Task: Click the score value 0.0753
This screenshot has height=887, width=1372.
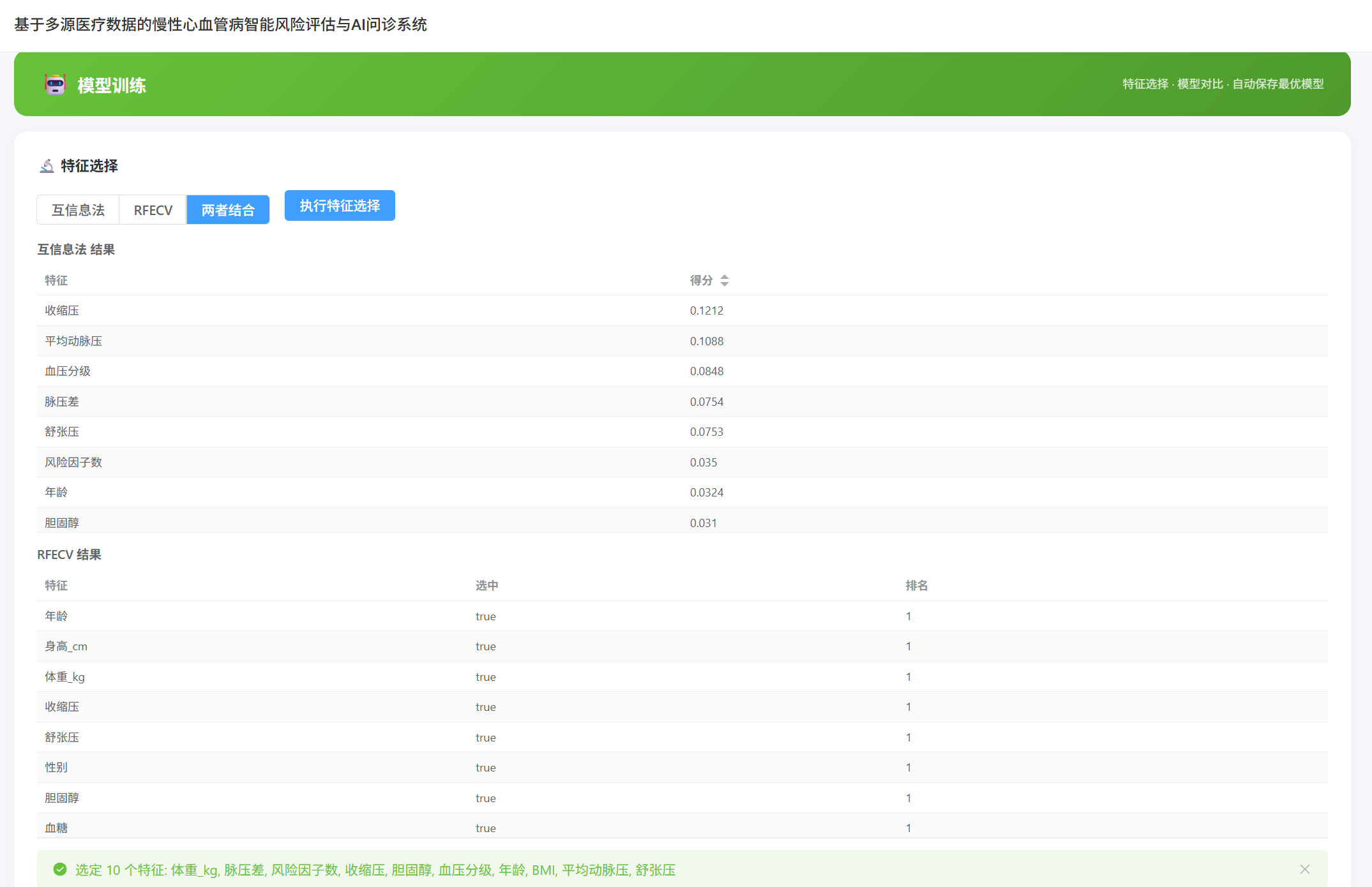Action: point(706,431)
